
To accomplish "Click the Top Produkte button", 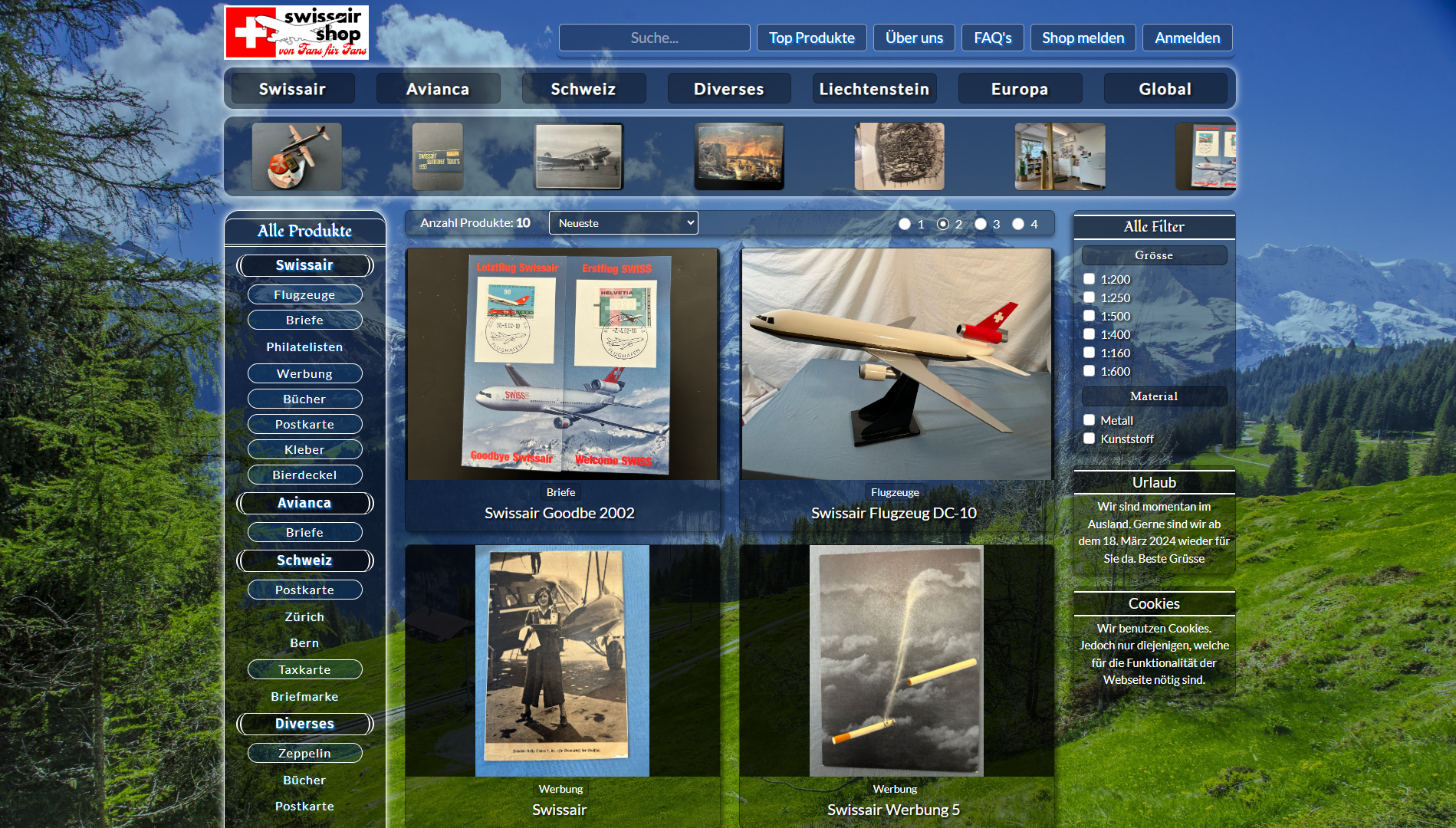I will tap(812, 38).
